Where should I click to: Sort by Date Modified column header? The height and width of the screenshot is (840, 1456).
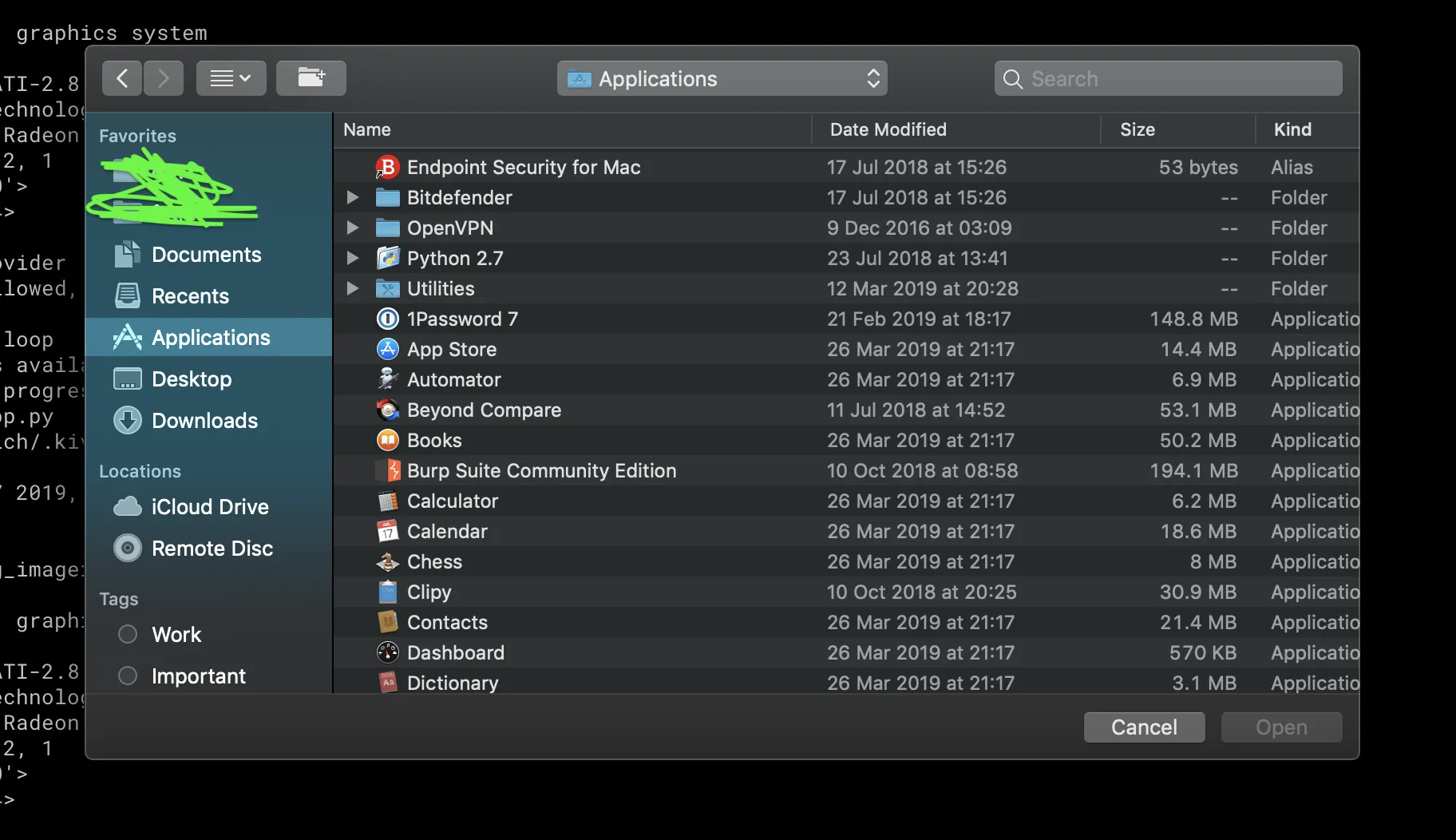(x=888, y=129)
